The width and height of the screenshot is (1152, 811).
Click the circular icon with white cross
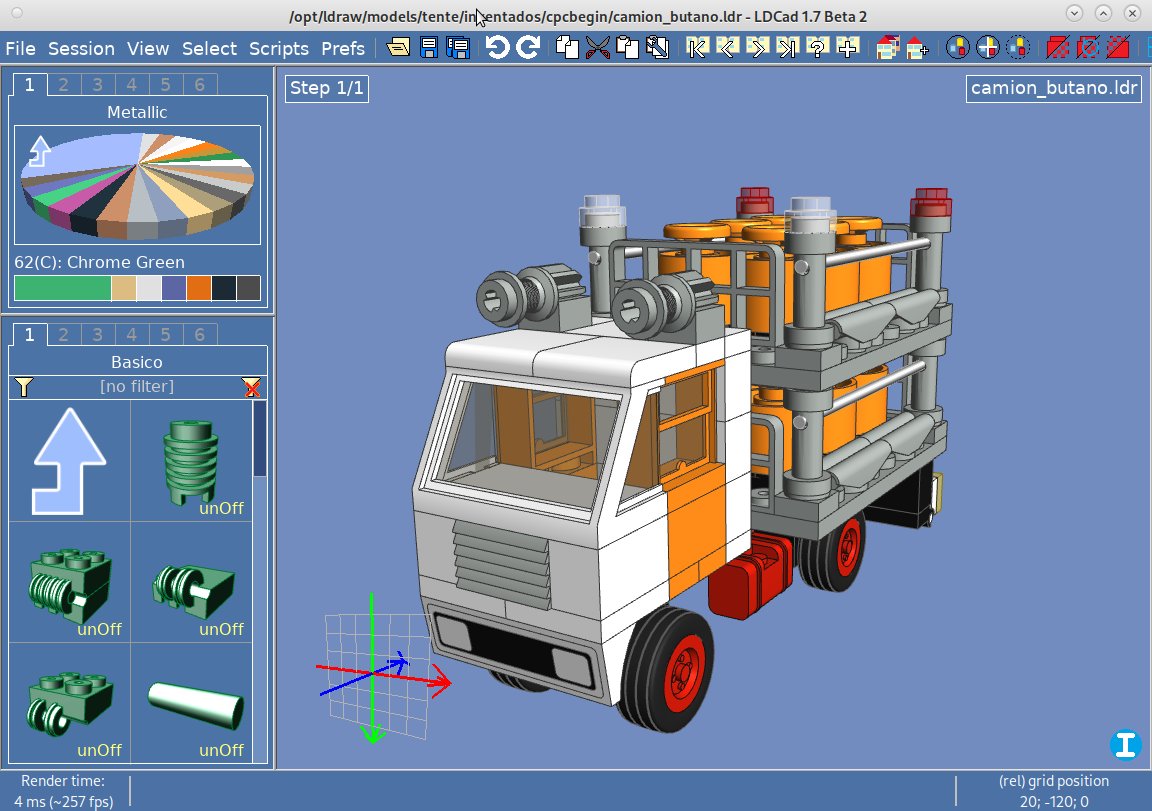[987, 48]
